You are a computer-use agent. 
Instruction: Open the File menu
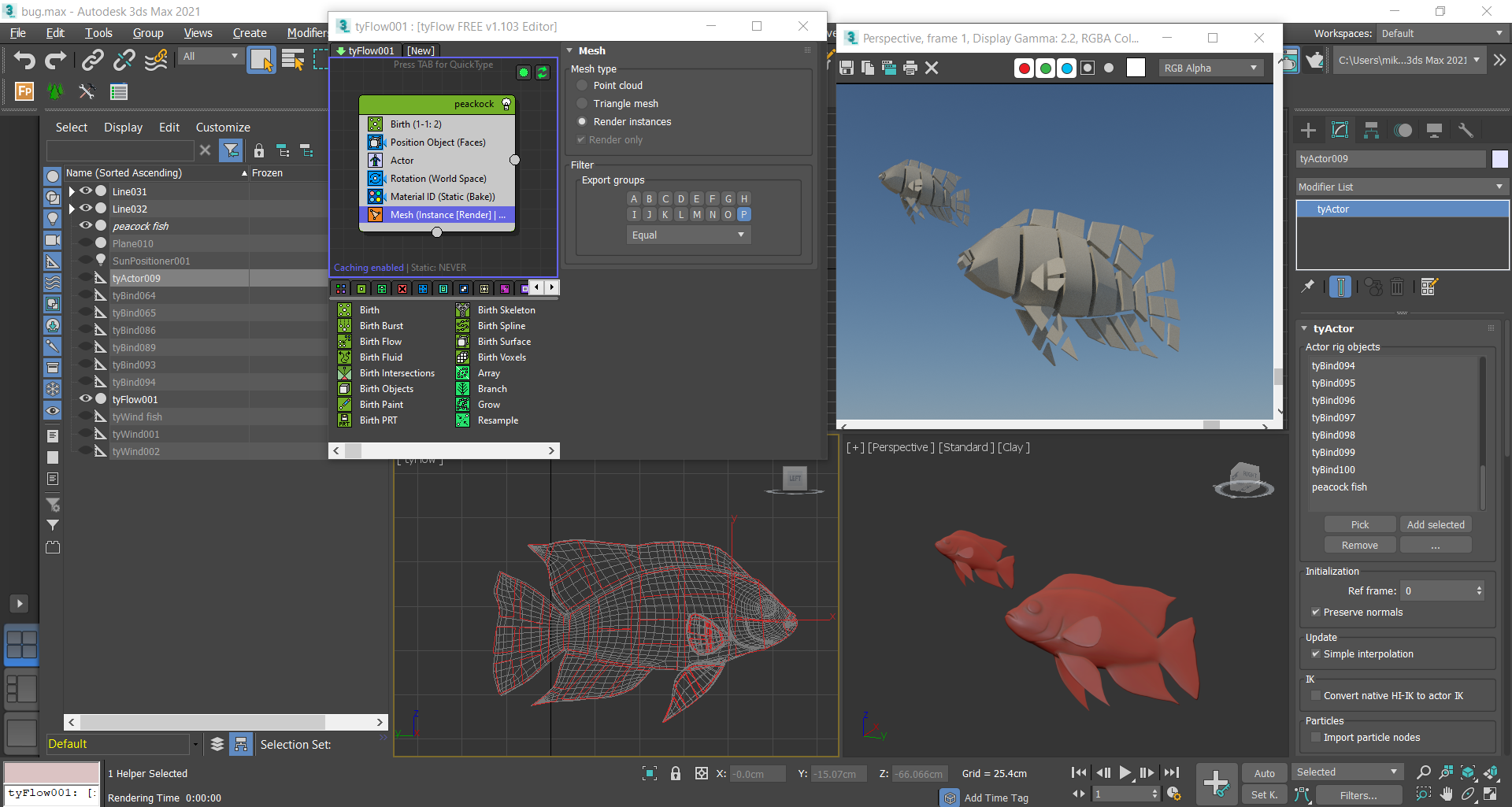tap(17, 33)
